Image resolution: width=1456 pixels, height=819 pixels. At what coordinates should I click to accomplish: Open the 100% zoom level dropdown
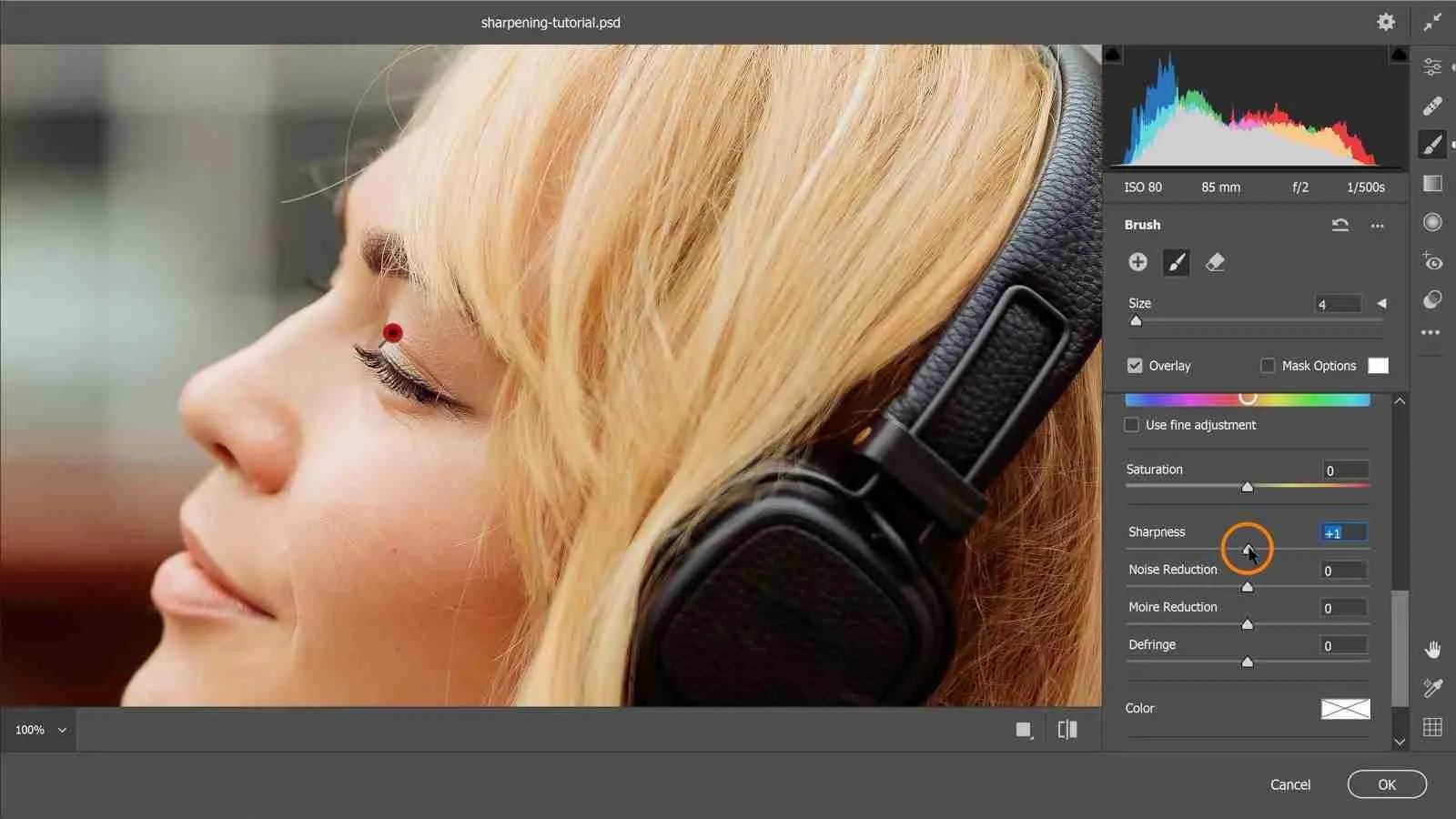click(39, 729)
